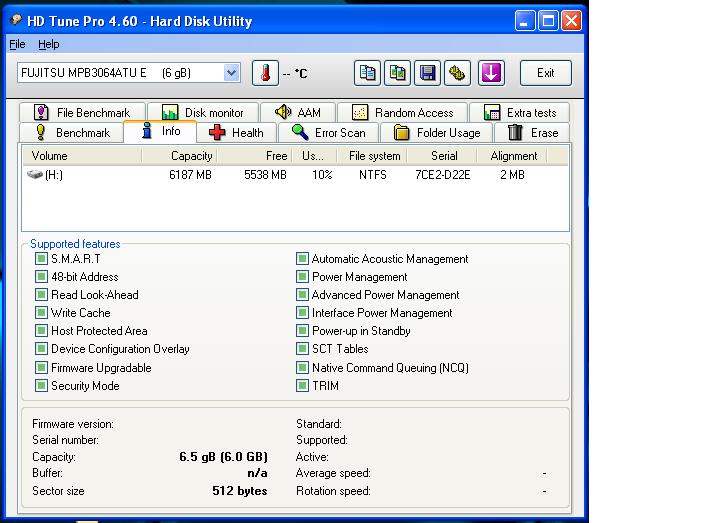This screenshot has width=724, height=523.
Task: Click the 10% usage cell
Action: 322,174
